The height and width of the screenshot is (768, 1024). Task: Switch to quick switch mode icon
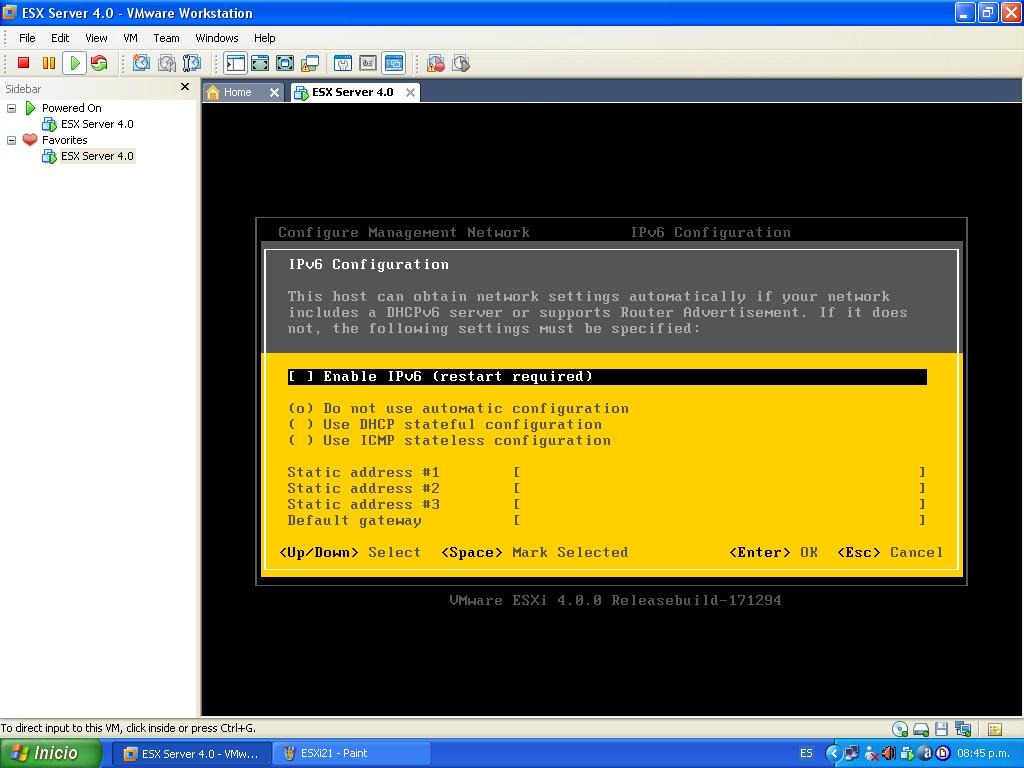[x=260, y=63]
